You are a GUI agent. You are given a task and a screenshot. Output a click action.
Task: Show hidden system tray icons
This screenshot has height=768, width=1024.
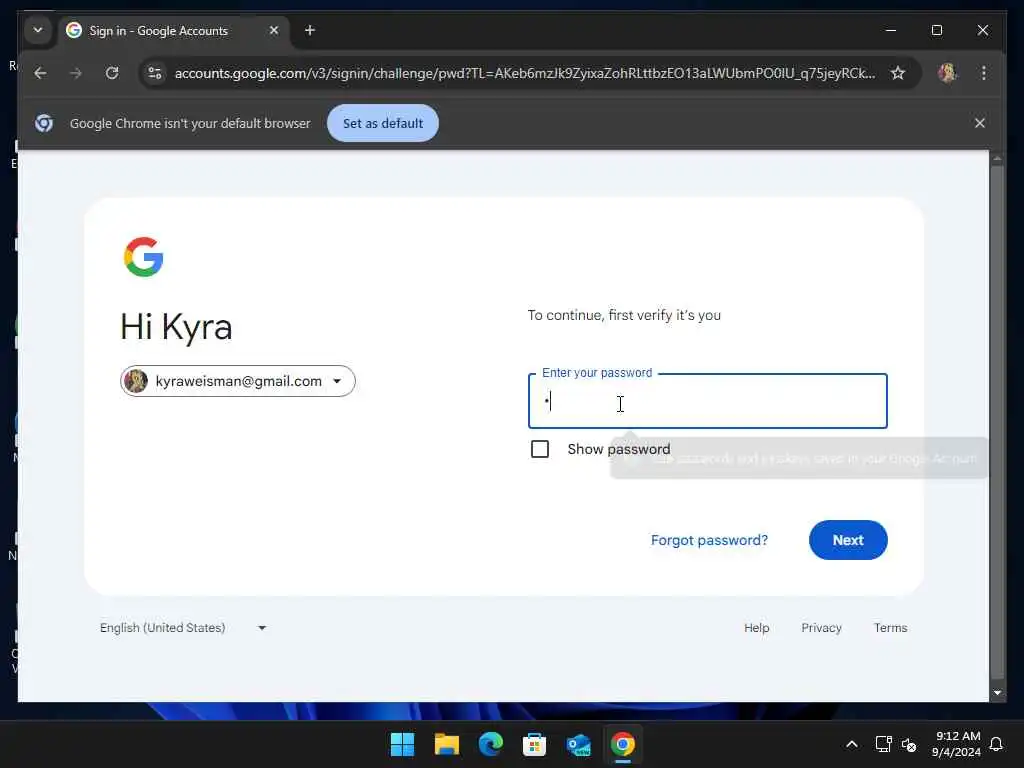pos(852,744)
